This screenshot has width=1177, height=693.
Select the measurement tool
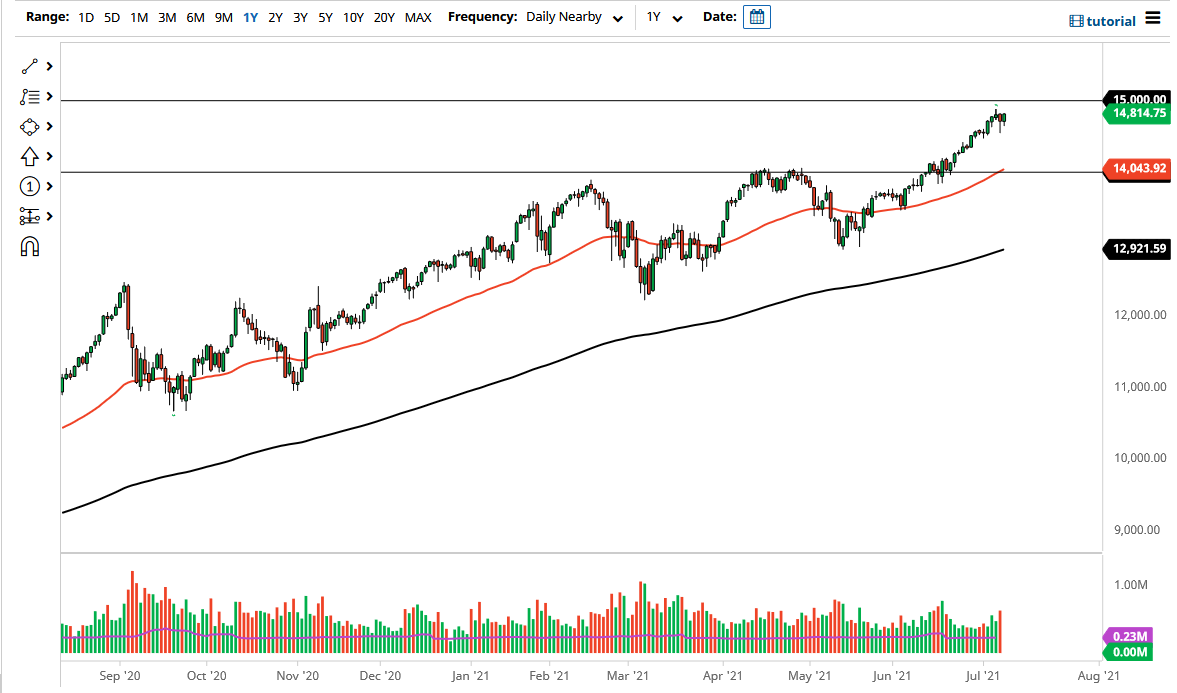[x=30, y=216]
